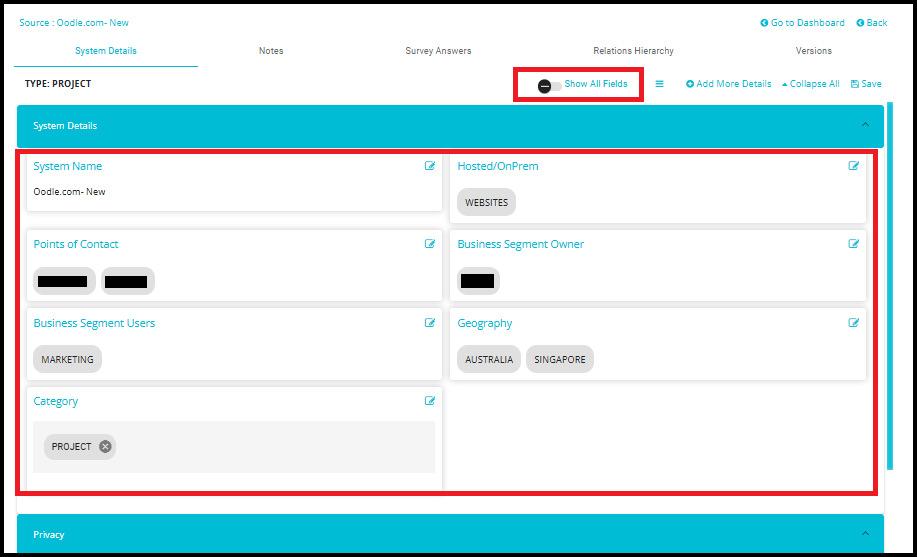Remove the PROJECT category tag
917x557 pixels.
coord(105,447)
